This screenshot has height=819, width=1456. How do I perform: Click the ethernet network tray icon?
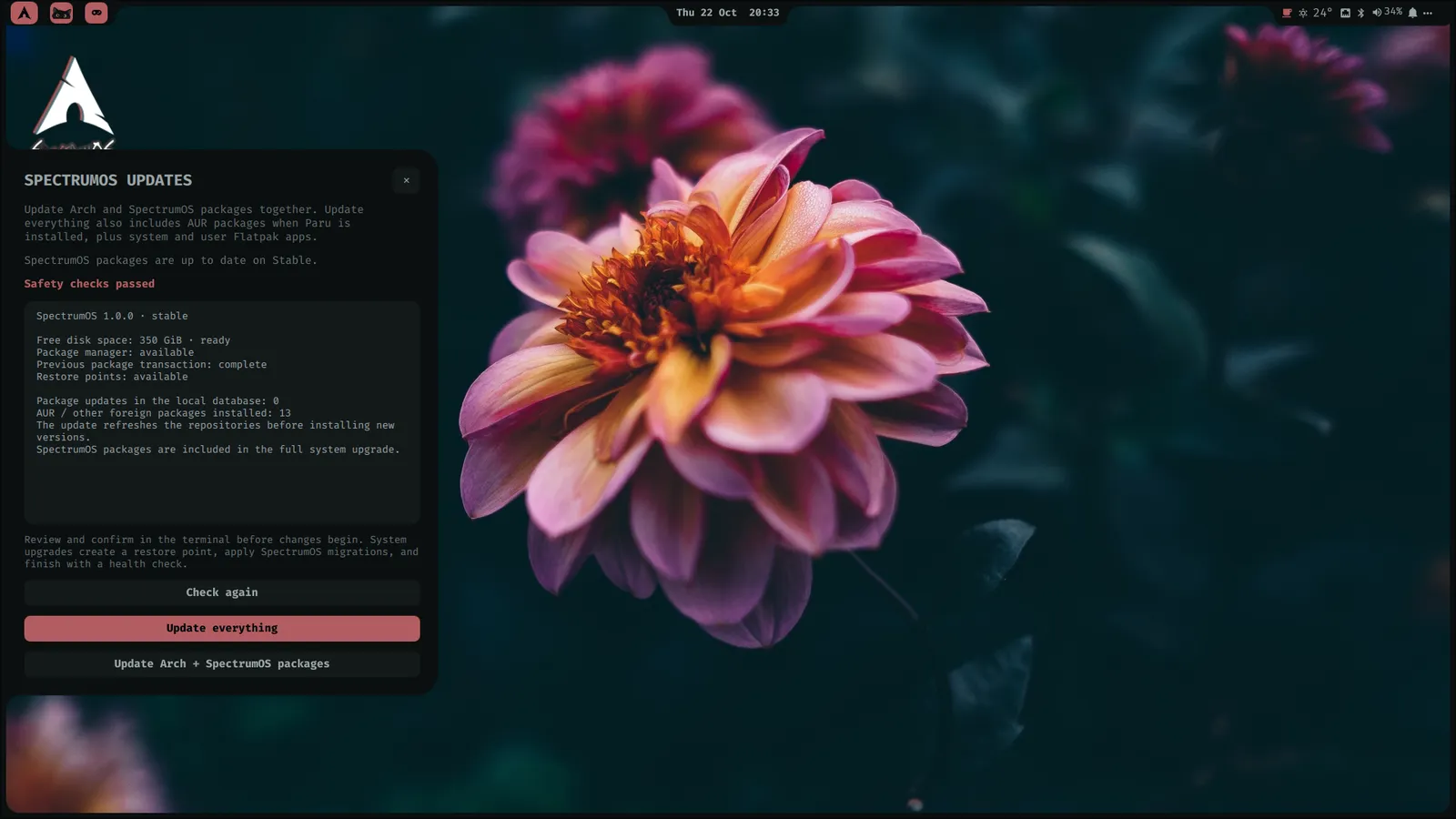click(1345, 13)
